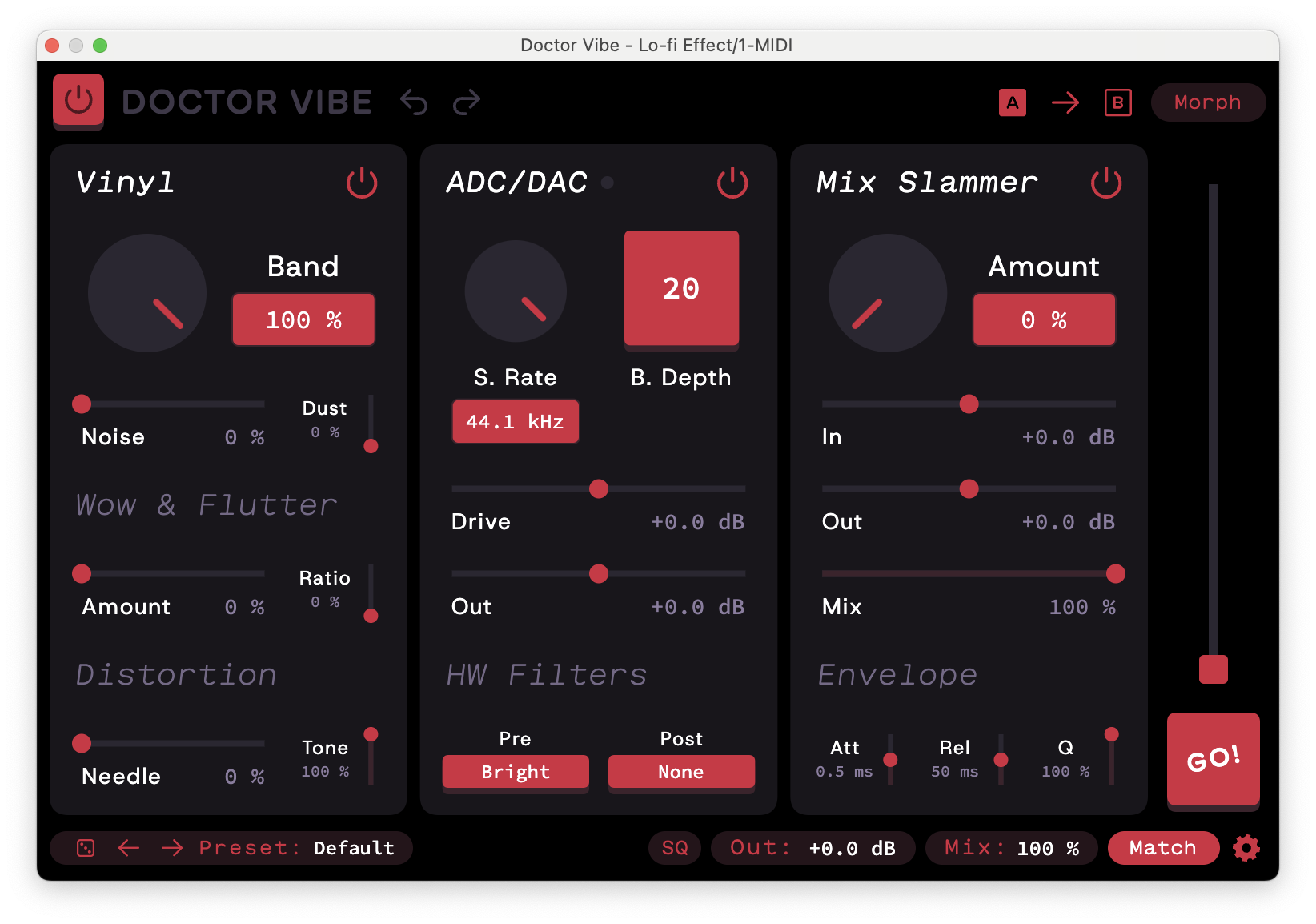The width and height of the screenshot is (1316, 924).
Task: Go to next preset arrow
Action: (172, 848)
